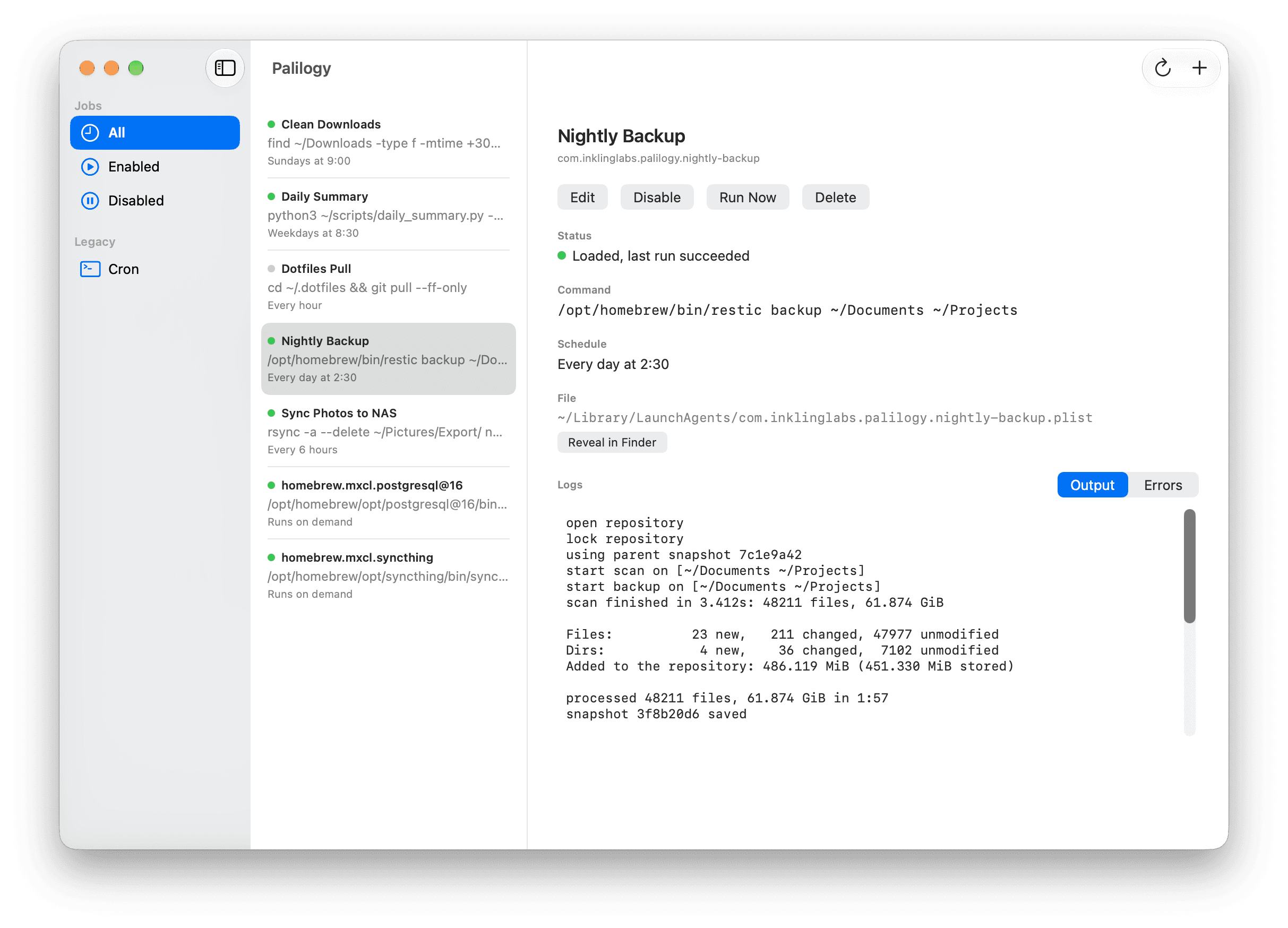This screenshot has width=1288, height=928.
Task: Click the 'Loaded, last run succeeded' status
Action: (660, 256)
